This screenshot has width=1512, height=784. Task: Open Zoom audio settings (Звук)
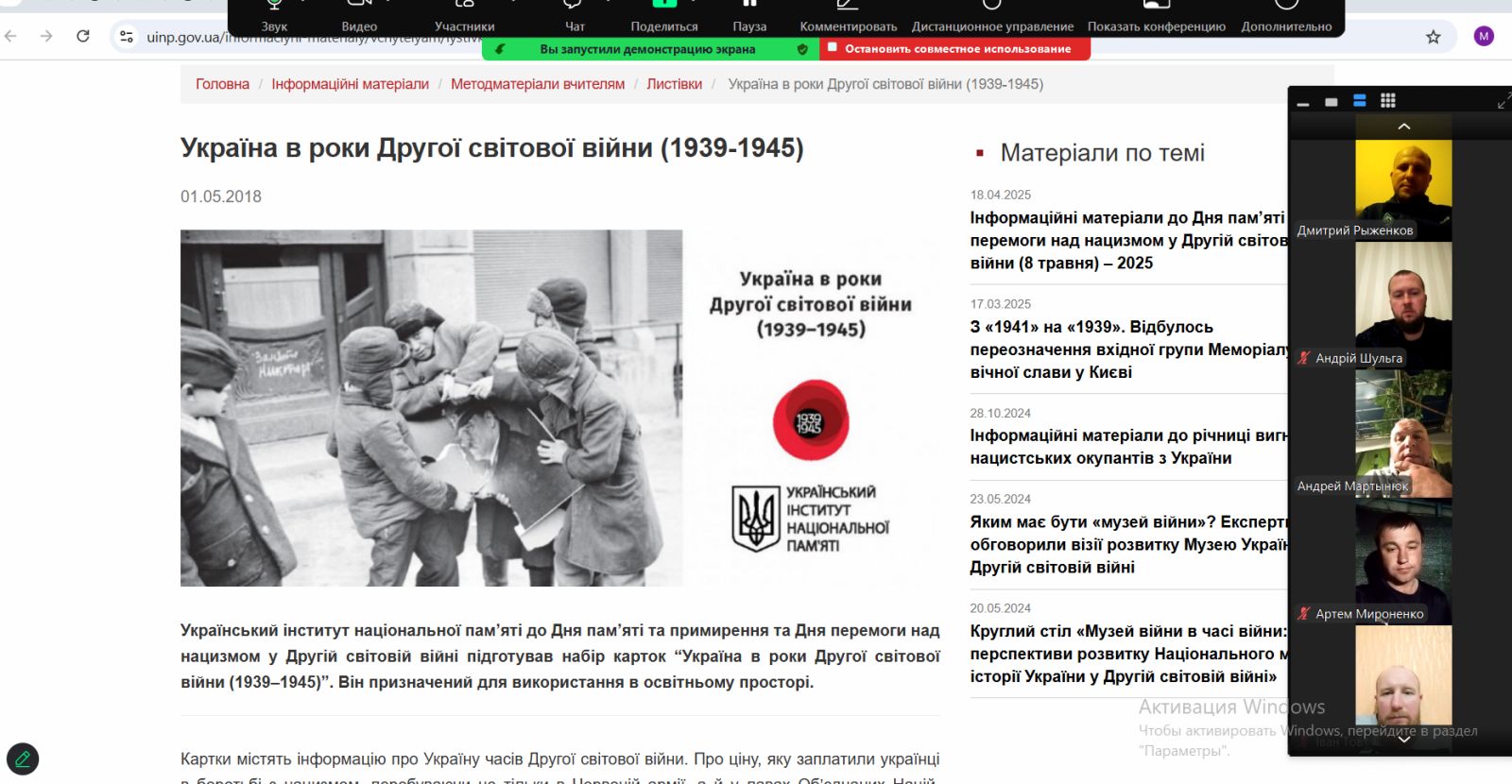[x=274, y=17]
